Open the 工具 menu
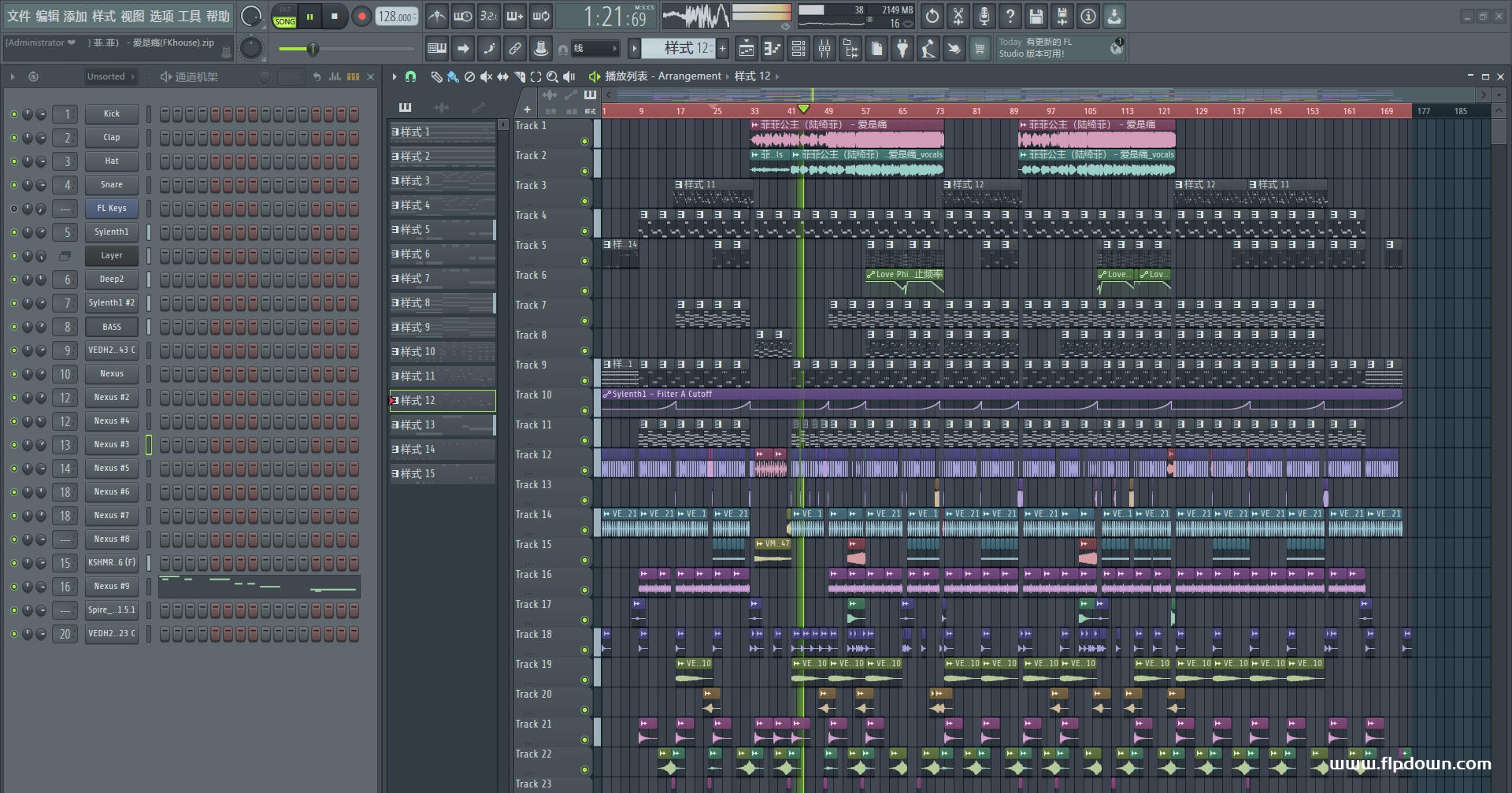 (x=190, y=16)
